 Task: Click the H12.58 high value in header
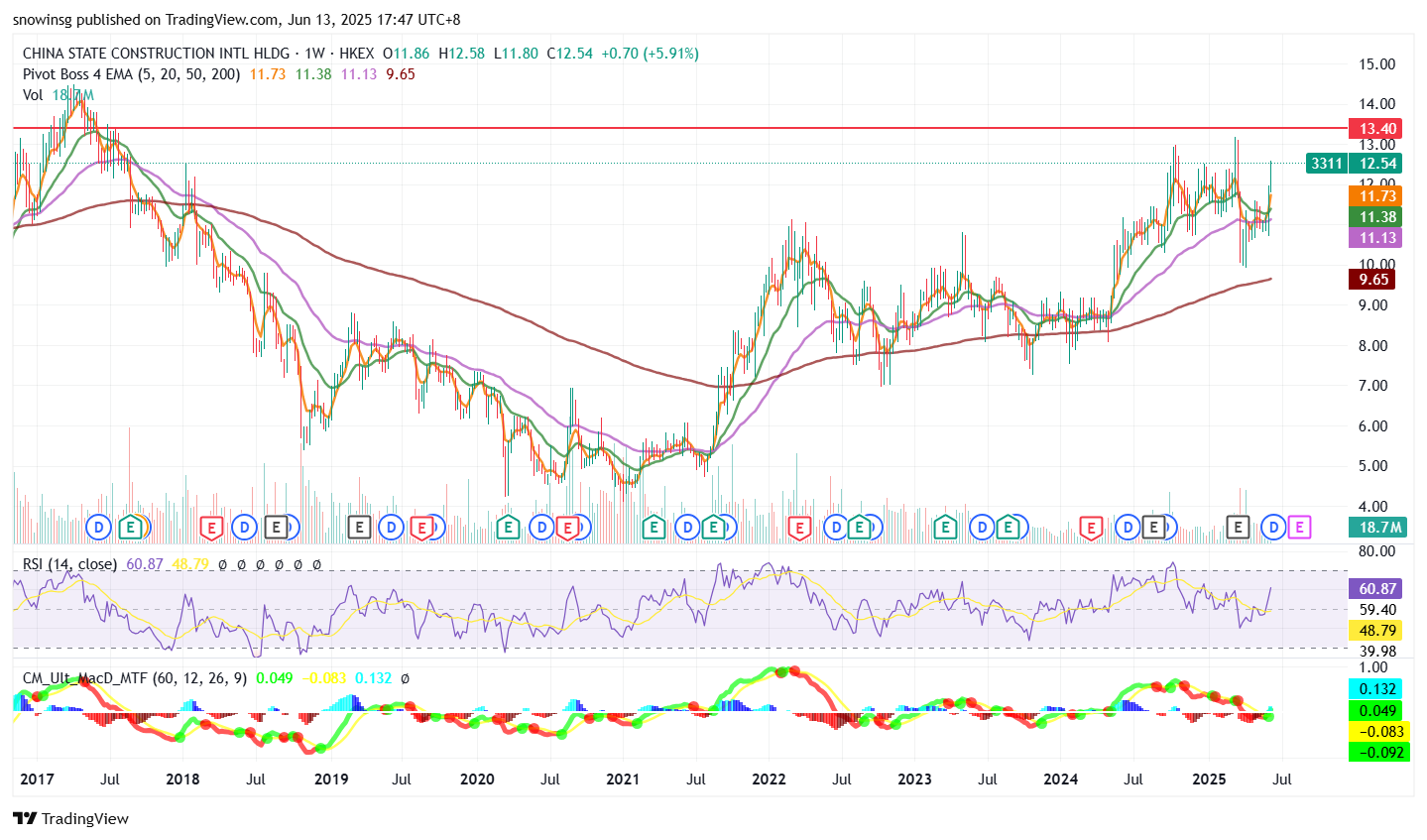(x=462, y=54)
